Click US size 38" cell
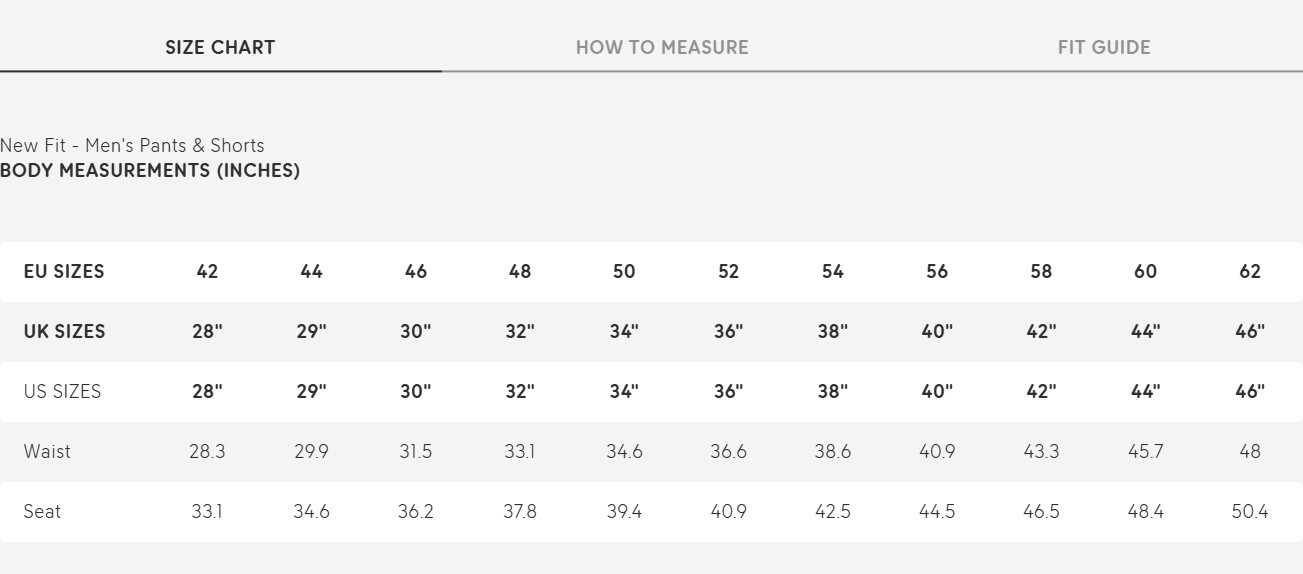Image resolution: width=1303 pixels, height=574 pixels. [x=832, y=391]
